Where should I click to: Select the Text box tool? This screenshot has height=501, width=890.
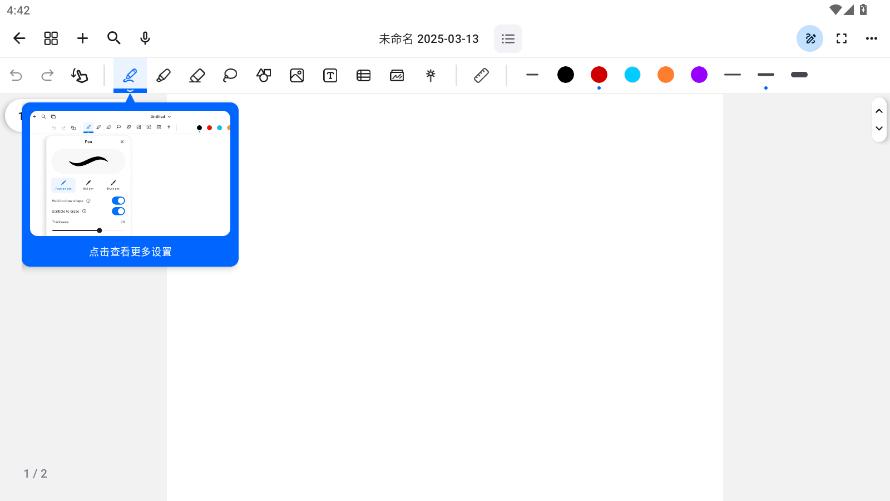330,75
